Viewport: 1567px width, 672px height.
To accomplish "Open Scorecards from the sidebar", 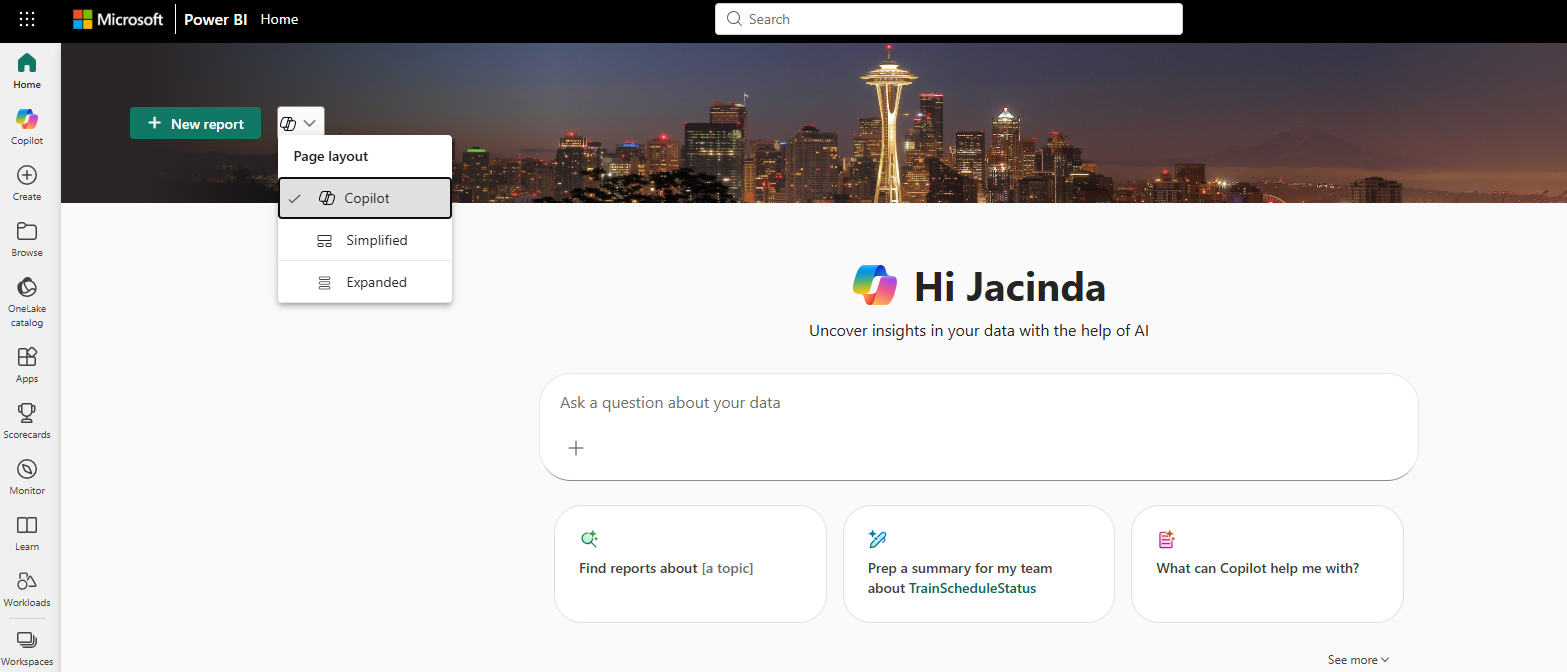I will [x=27, y=420].
